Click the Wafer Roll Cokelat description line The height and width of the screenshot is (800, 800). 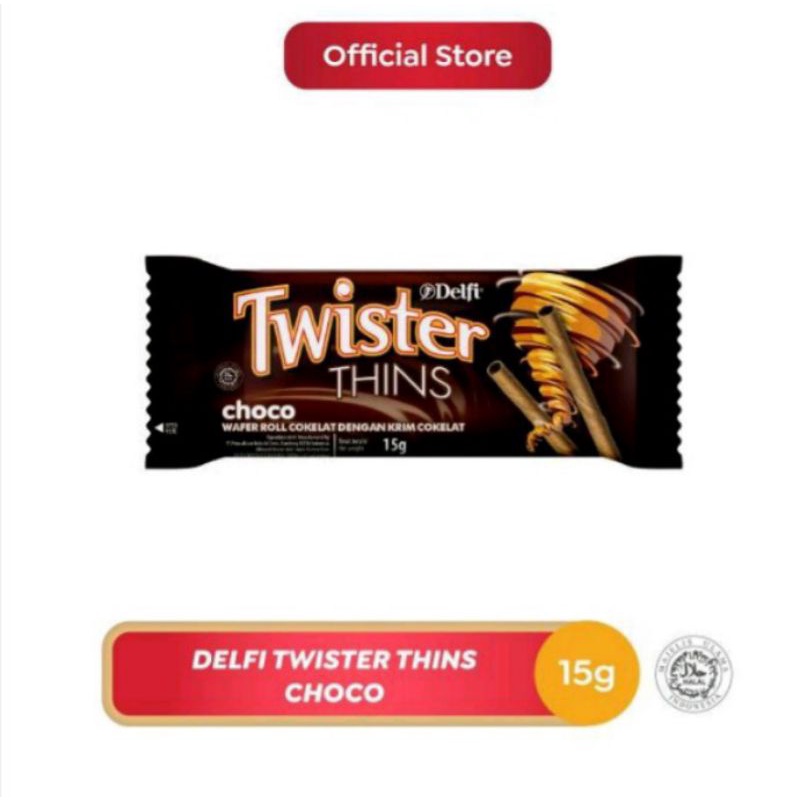point(343,427)
